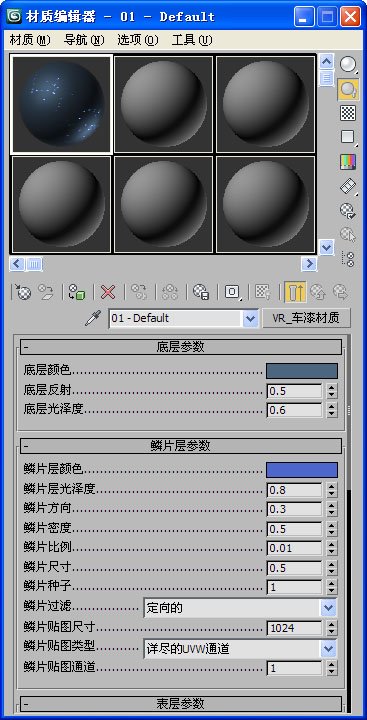This screenshot has width=367, height=720.
Task: Click the 鳞片方向 value field 0.3
Action: (x=294, y=509)
